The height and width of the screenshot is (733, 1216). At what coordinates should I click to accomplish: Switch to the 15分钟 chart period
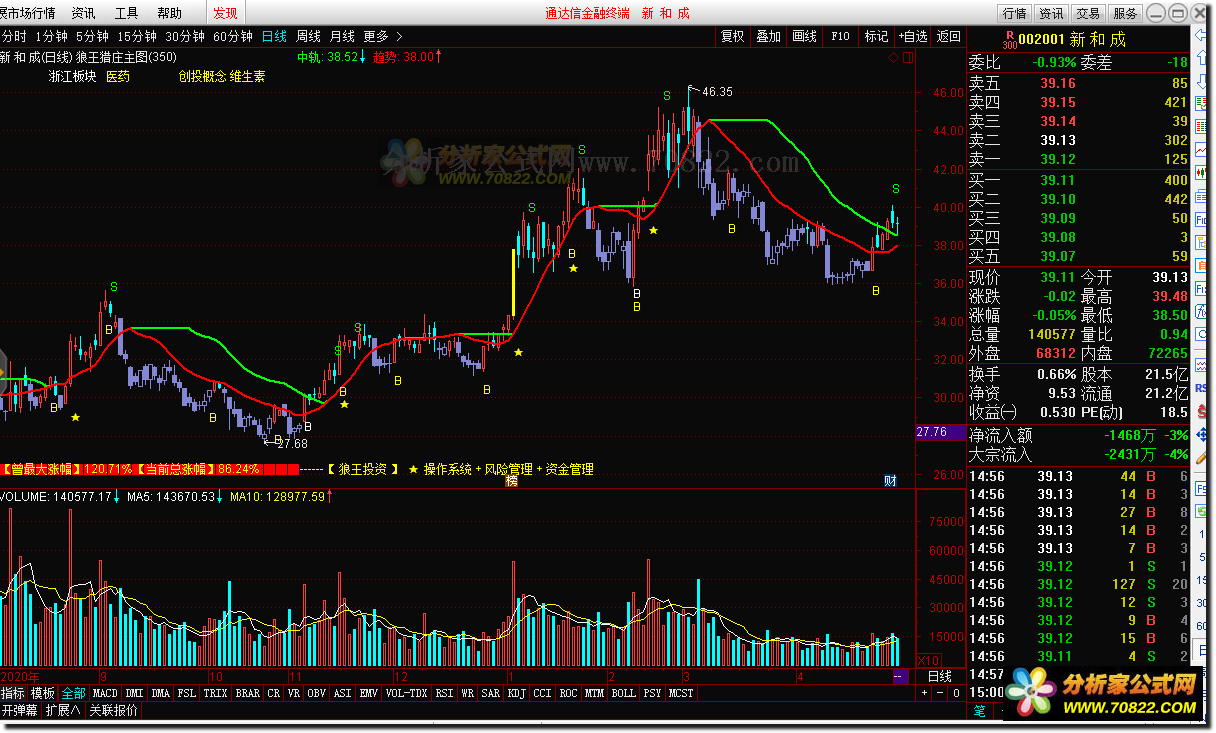pos(137,36)
